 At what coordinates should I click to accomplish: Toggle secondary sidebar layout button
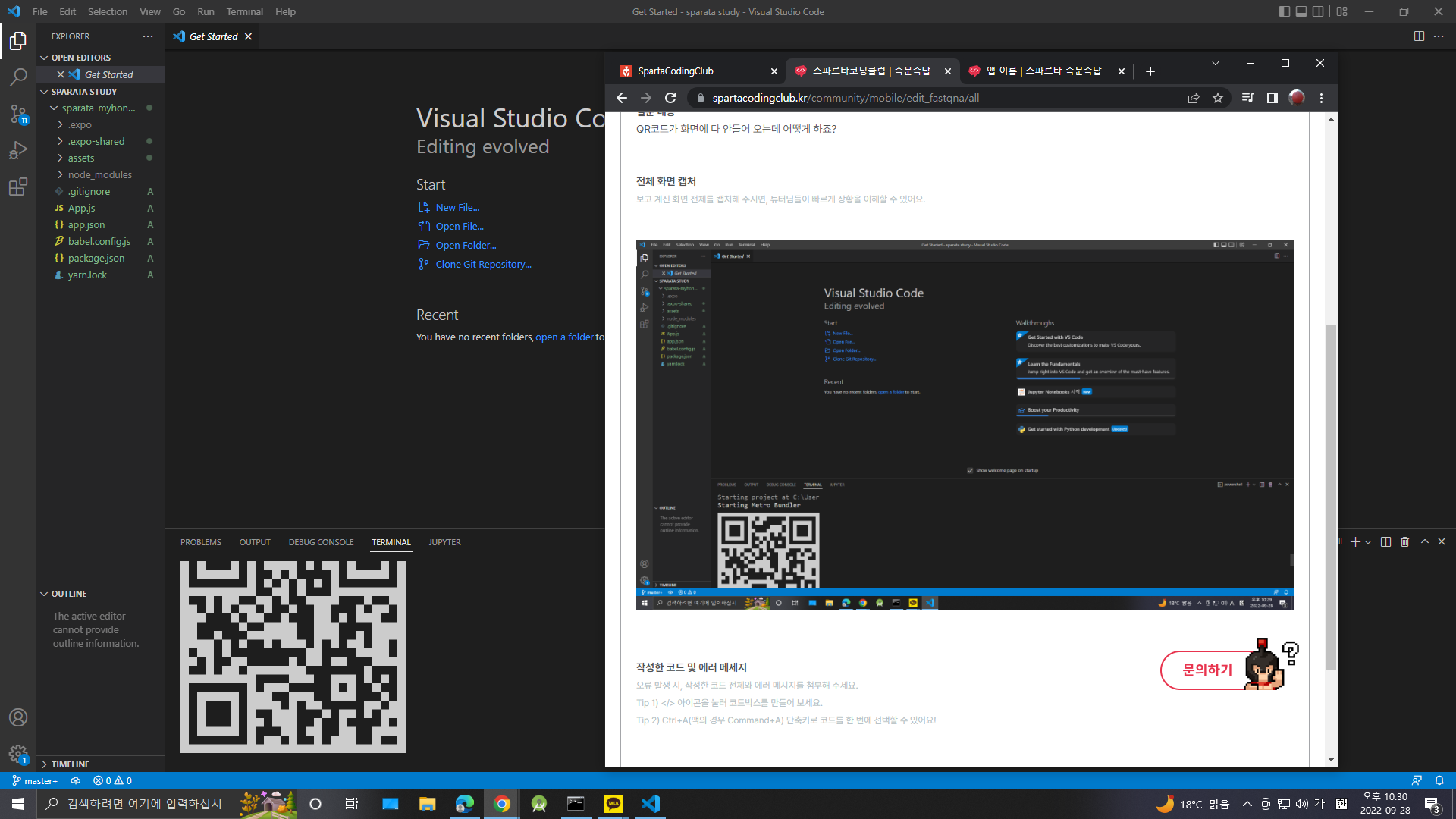1319,11
